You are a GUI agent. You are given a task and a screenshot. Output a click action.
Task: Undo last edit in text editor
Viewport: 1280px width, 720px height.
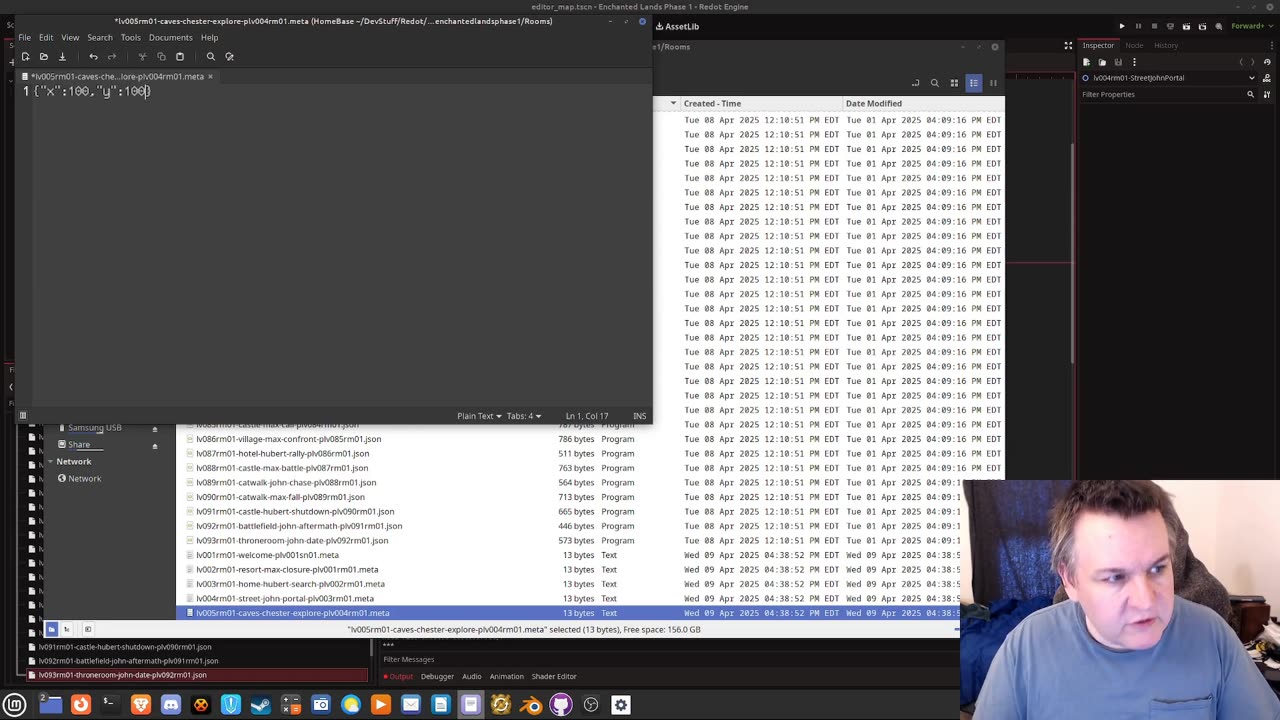pos(93,56)
